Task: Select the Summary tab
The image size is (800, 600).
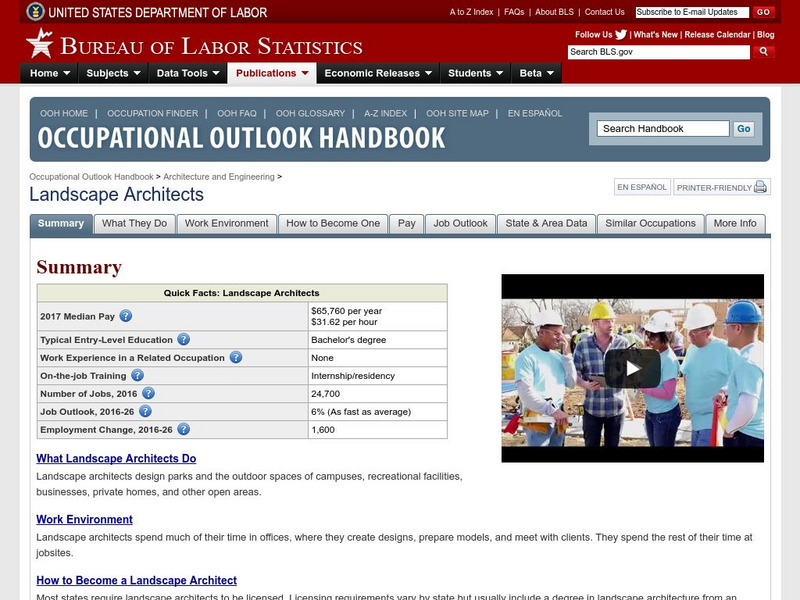Action: (61, 224)
